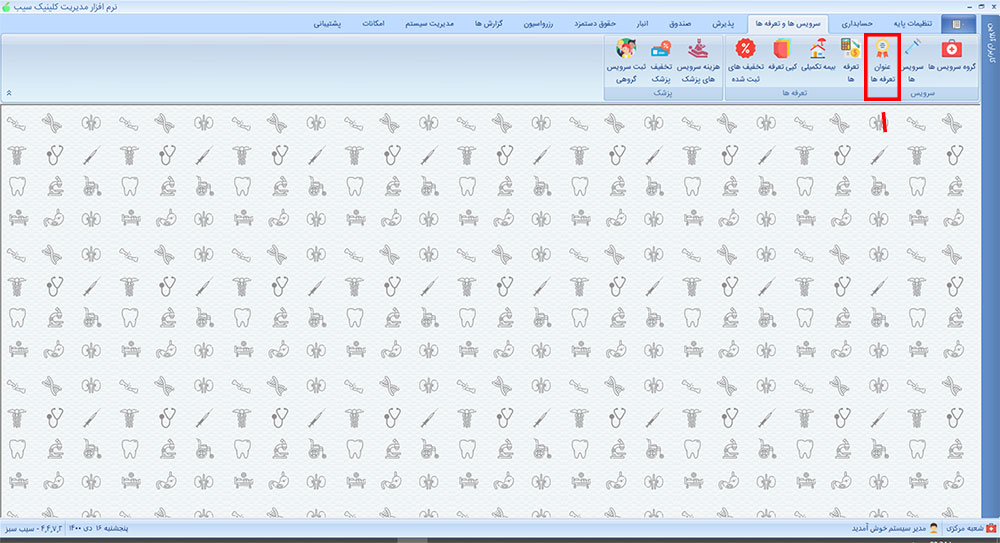Viewport: 1000px width, 543px height.
Task: Collapse the ribbon with double-chevron arrow
Action: coord(9,92)
